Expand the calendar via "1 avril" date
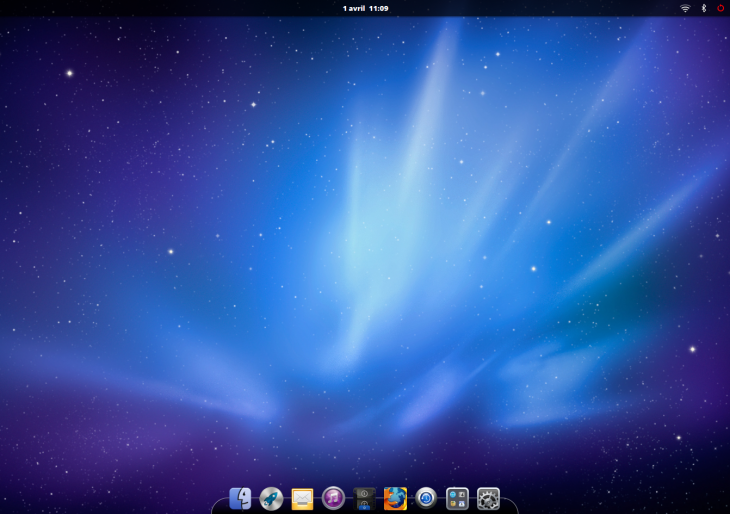This screenshot has width=730, height=514. tap(353, 8)
